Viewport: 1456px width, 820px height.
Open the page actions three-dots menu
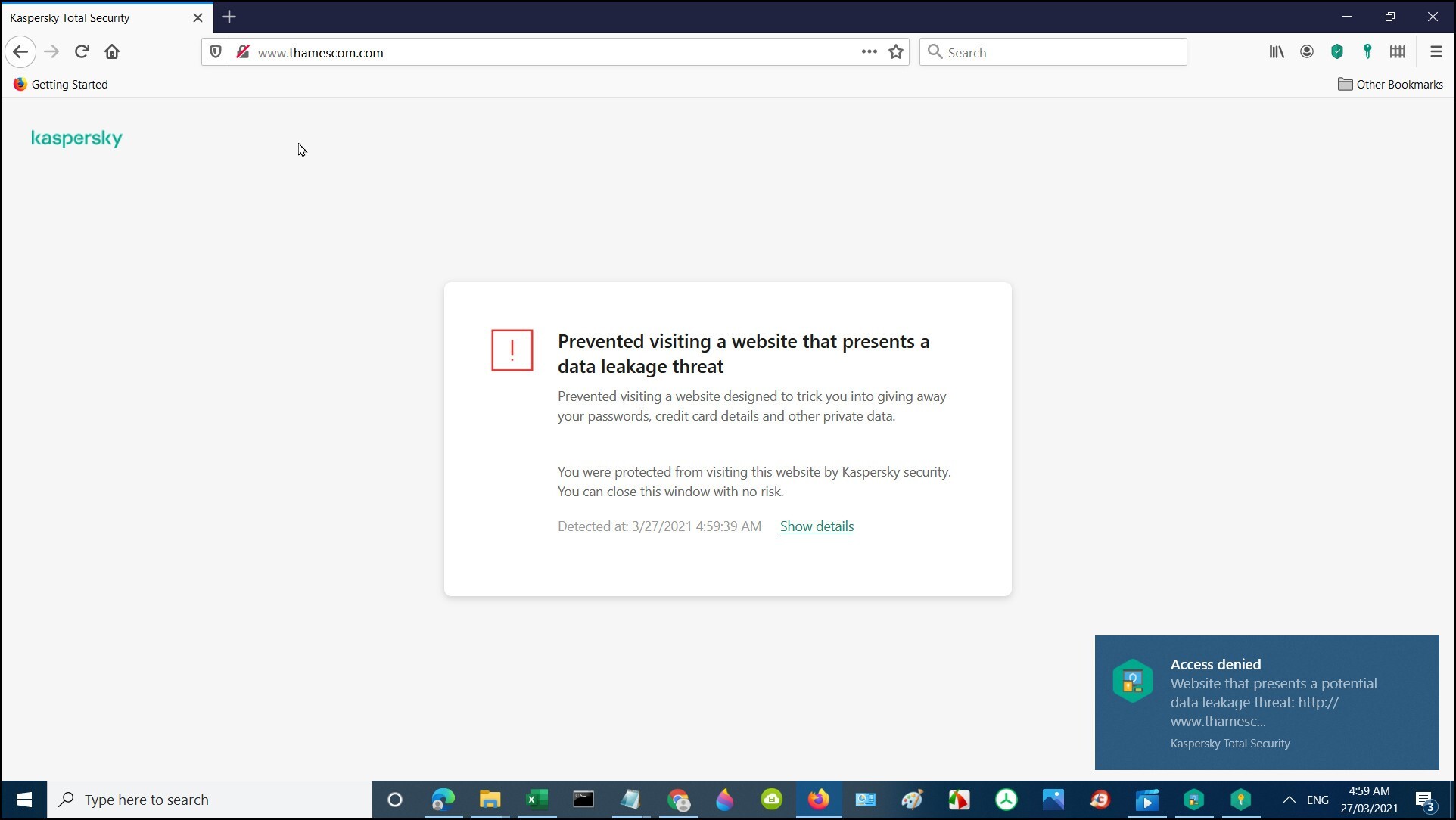(869, 52)
